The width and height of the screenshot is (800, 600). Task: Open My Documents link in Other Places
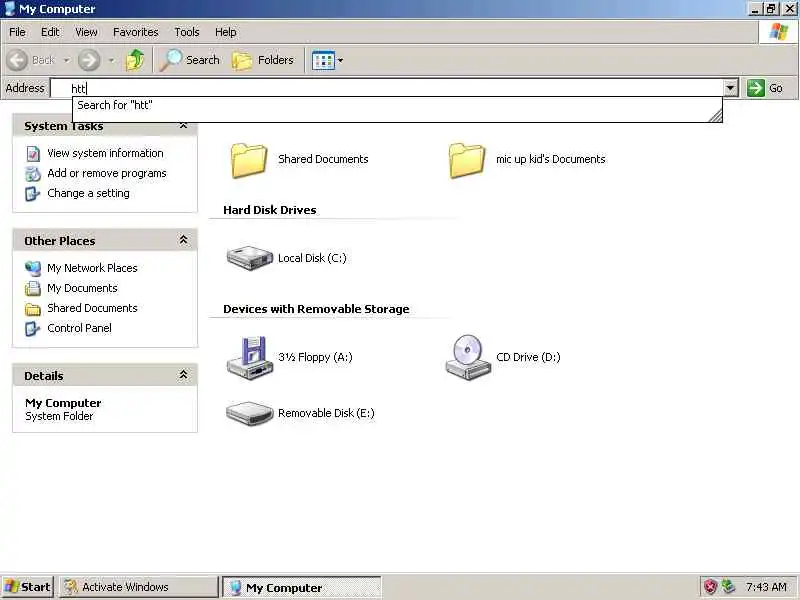point(82,288)
